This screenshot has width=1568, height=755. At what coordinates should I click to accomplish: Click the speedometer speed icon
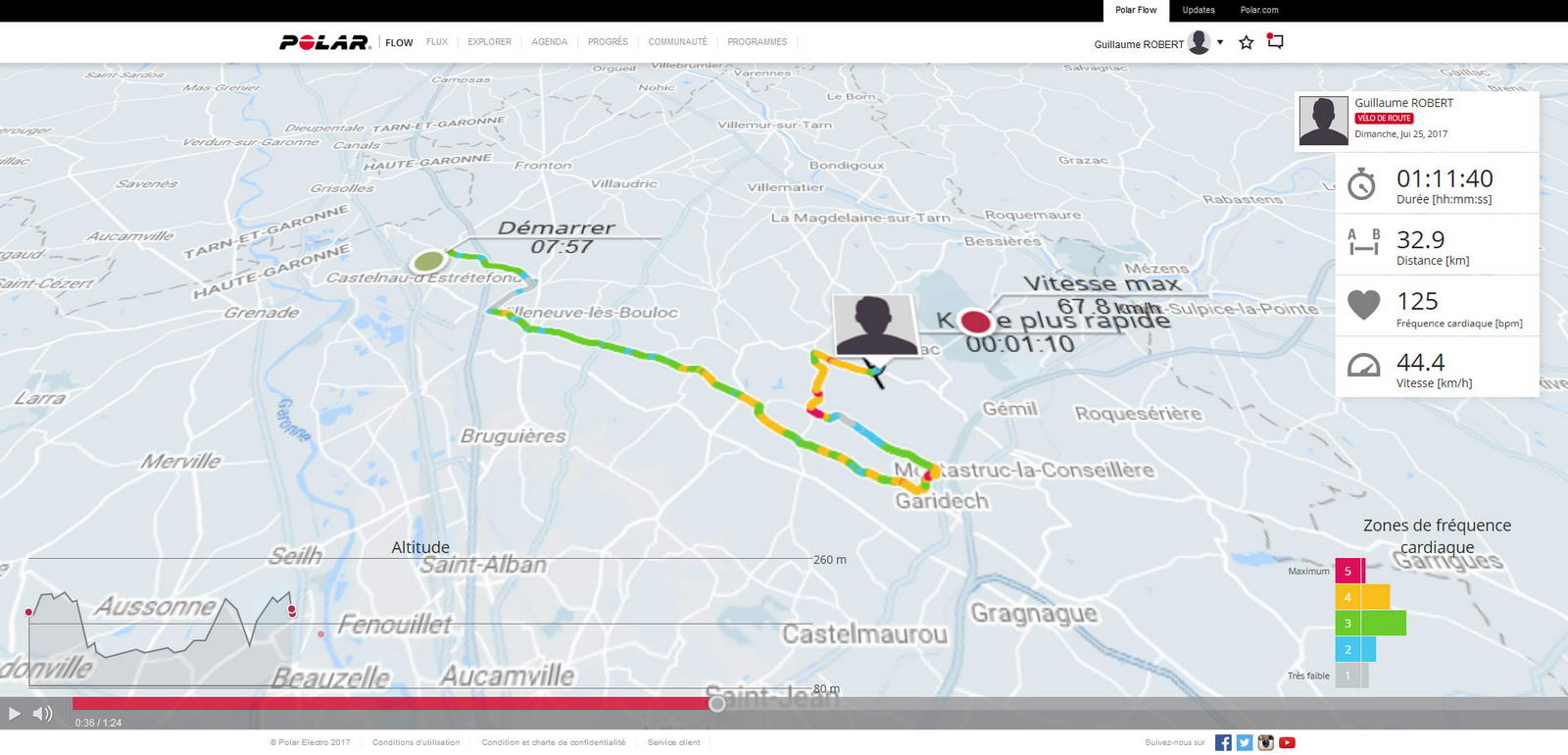tap(1363, 365)
